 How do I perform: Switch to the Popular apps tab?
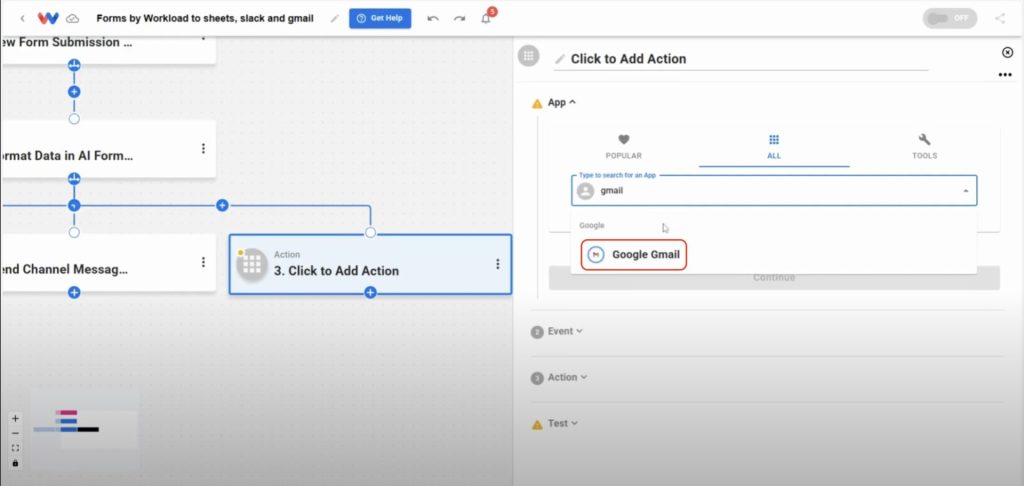624,147
